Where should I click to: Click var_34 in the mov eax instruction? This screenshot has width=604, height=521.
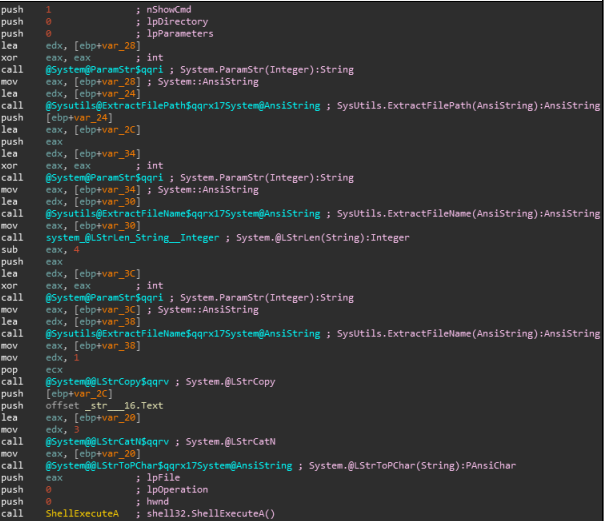click(x=119, y=189)
